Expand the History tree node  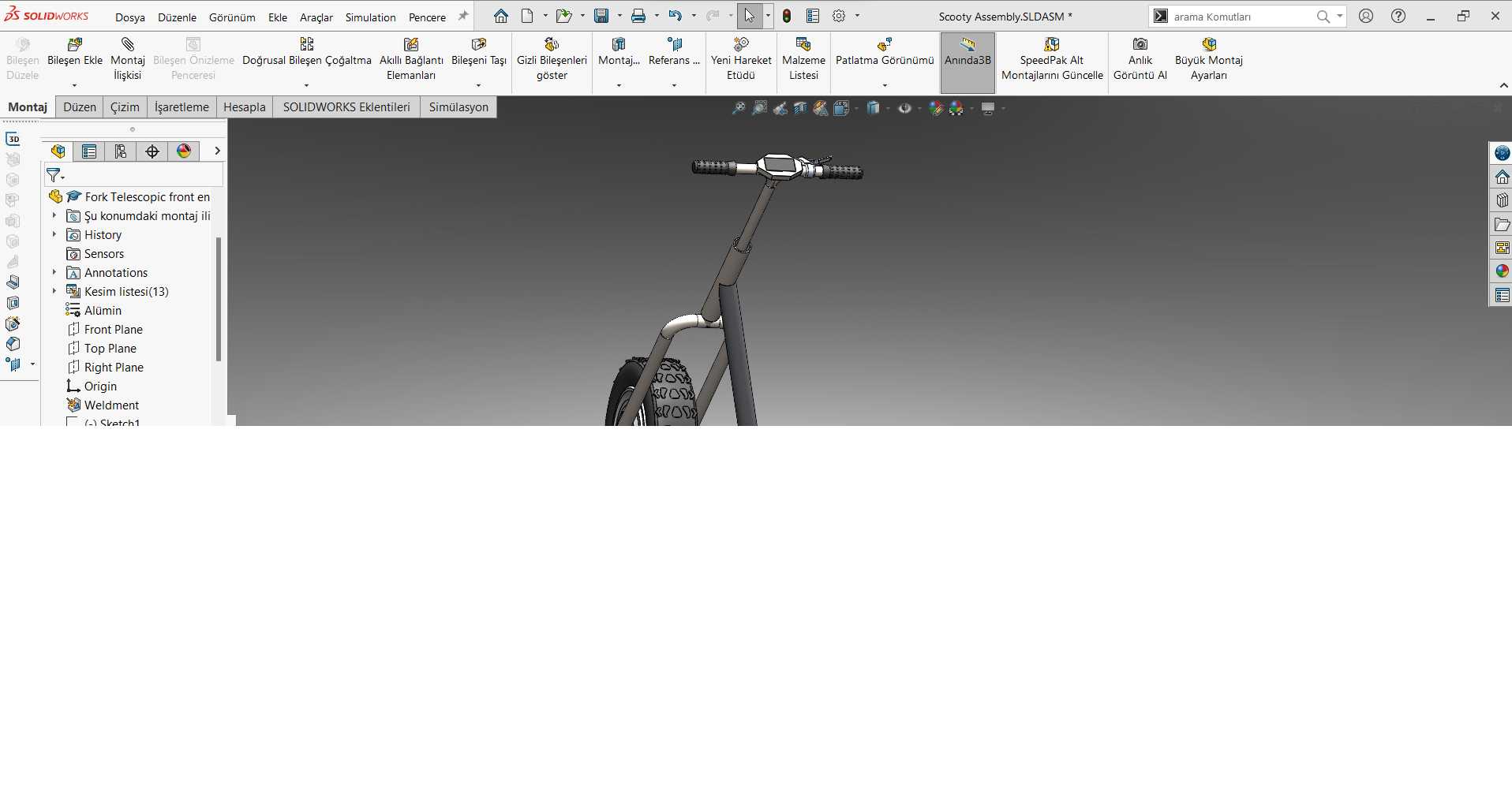(54, 234)
